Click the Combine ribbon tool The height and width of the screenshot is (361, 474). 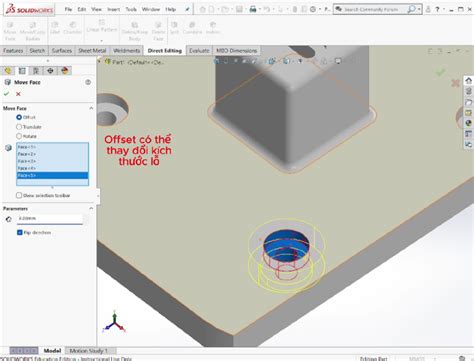tap(192, 28)
